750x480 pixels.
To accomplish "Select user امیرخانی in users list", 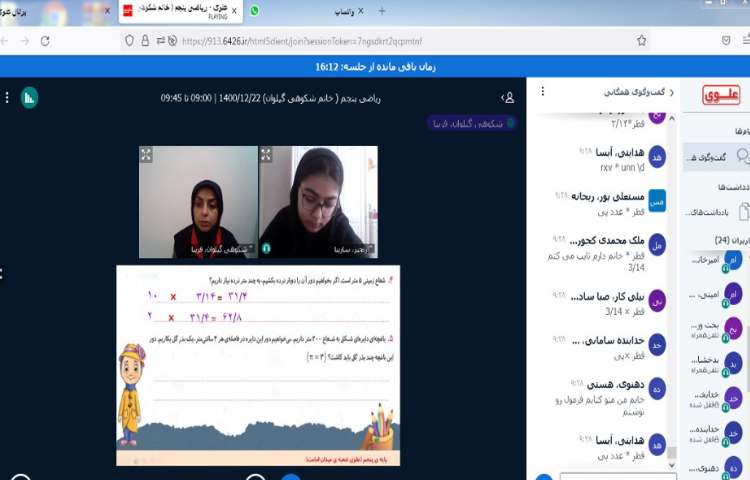I will [716, 261].
